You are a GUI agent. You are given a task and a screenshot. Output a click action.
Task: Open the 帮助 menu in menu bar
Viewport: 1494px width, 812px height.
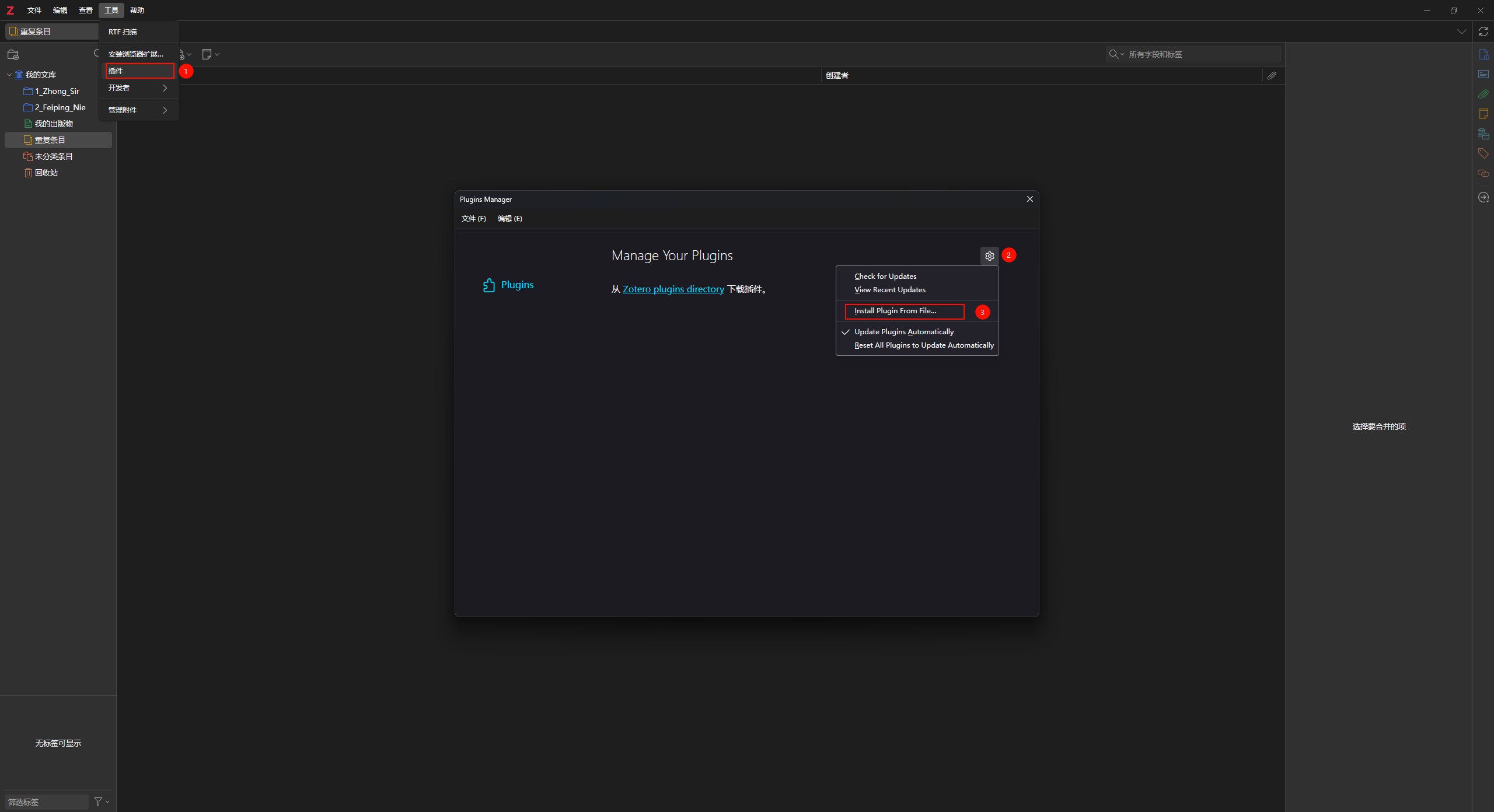[x=137, y=10]
